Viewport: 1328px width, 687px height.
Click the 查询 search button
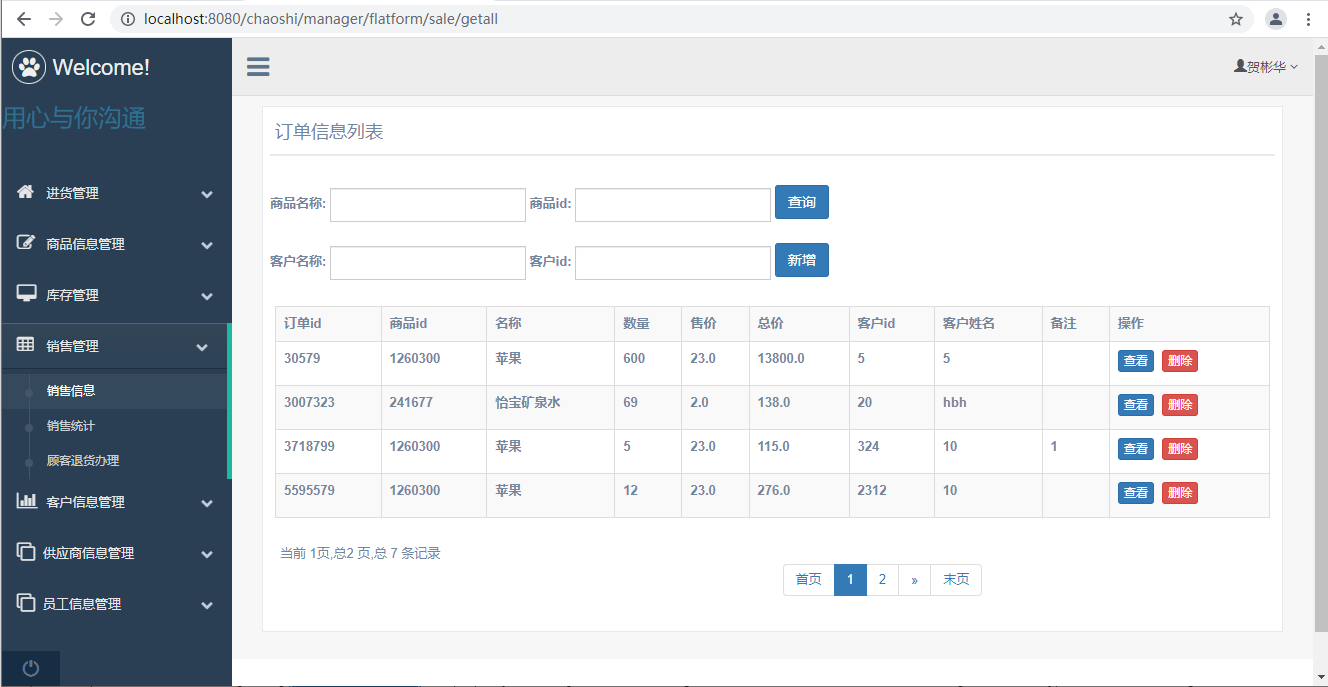point(802,203)
